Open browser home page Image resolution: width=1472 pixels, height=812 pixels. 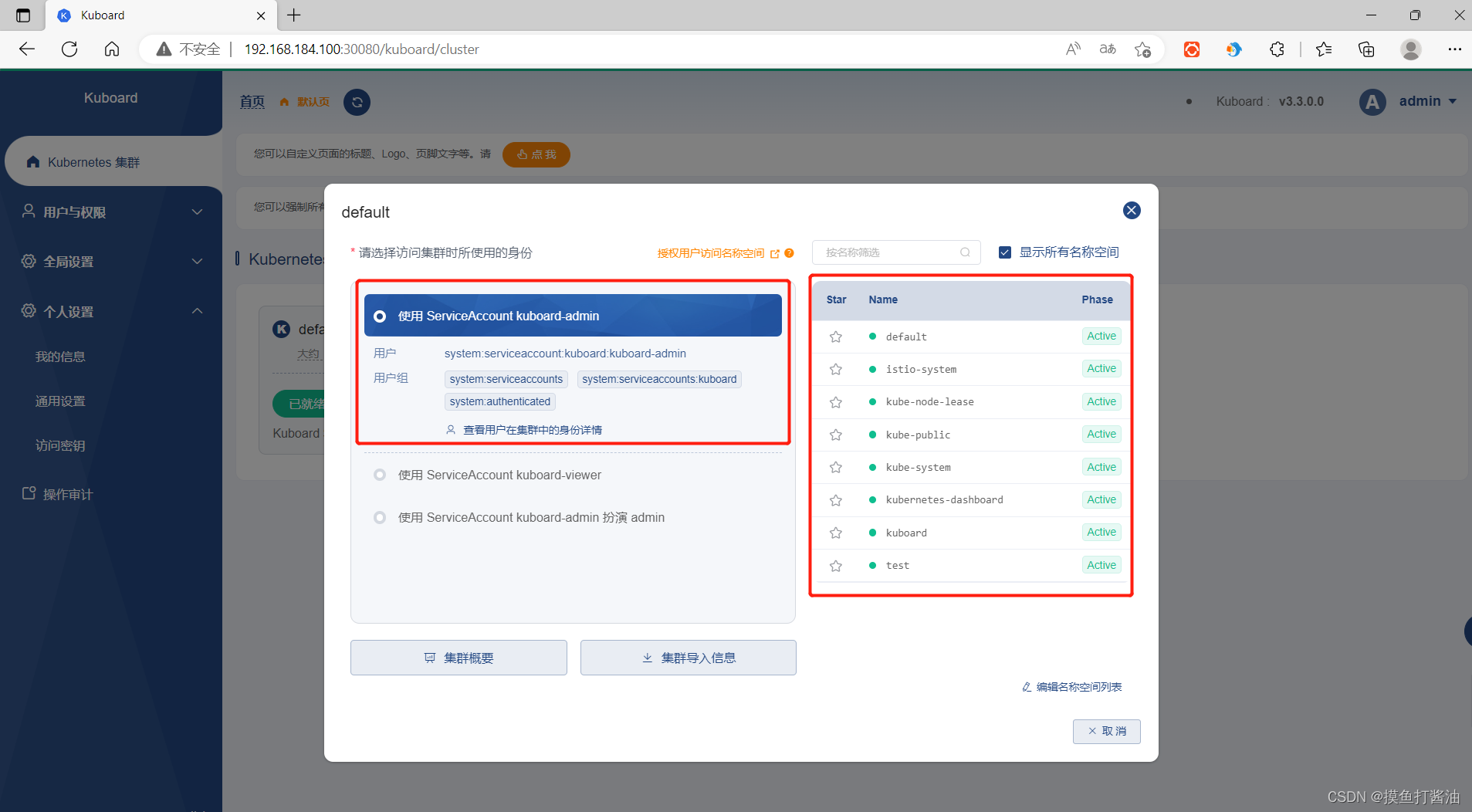pyautogui.click(x=112, y=49)
